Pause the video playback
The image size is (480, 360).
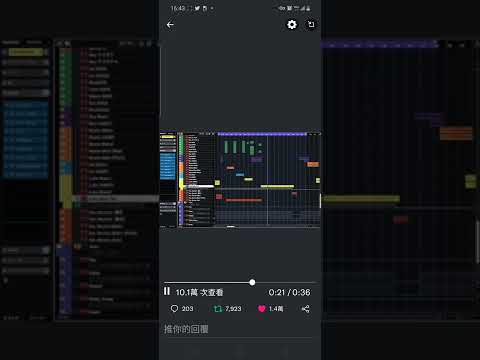coord(167,291)
